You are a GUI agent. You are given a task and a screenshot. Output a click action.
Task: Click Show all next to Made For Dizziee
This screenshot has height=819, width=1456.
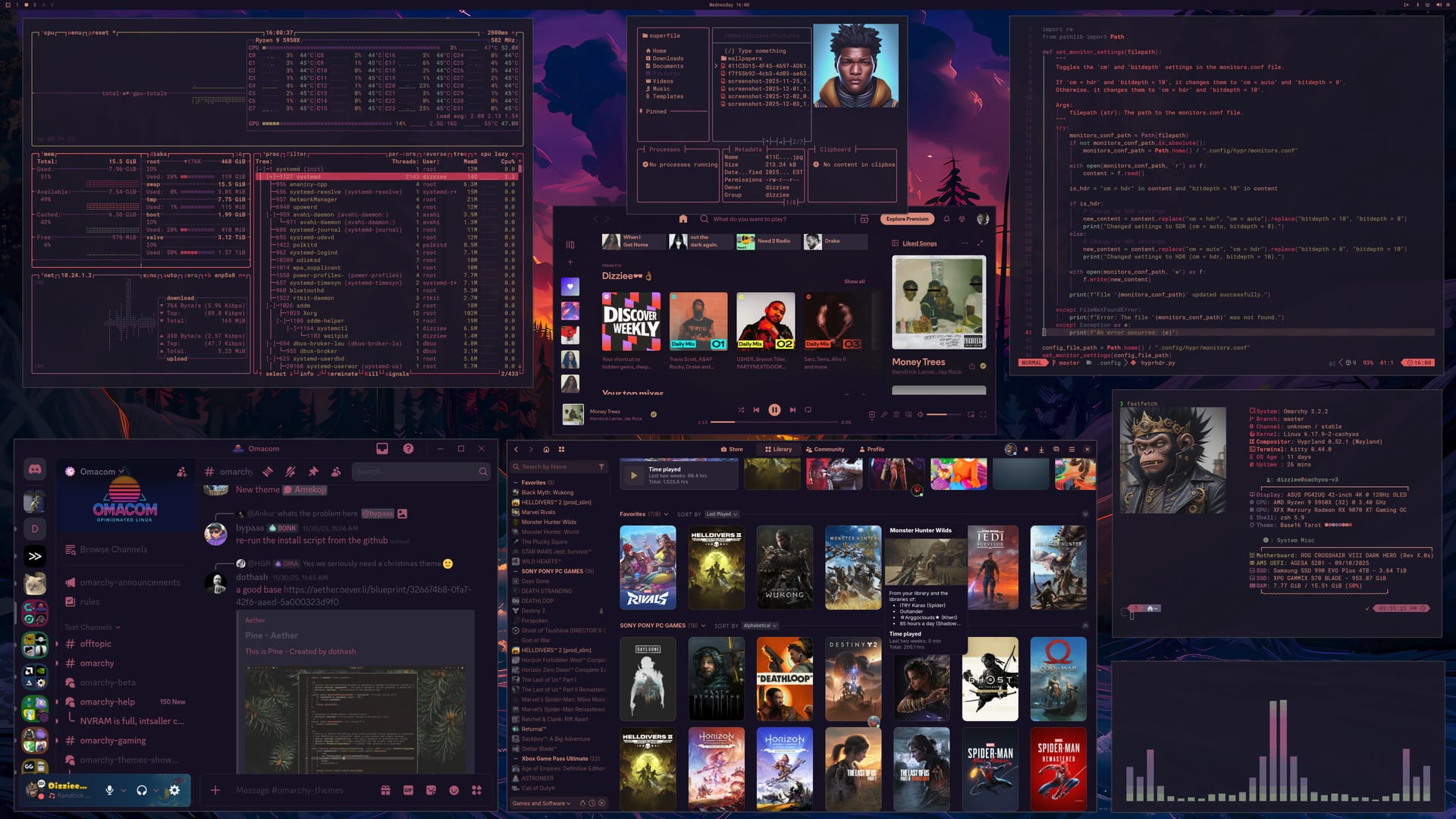coord(854,281)
